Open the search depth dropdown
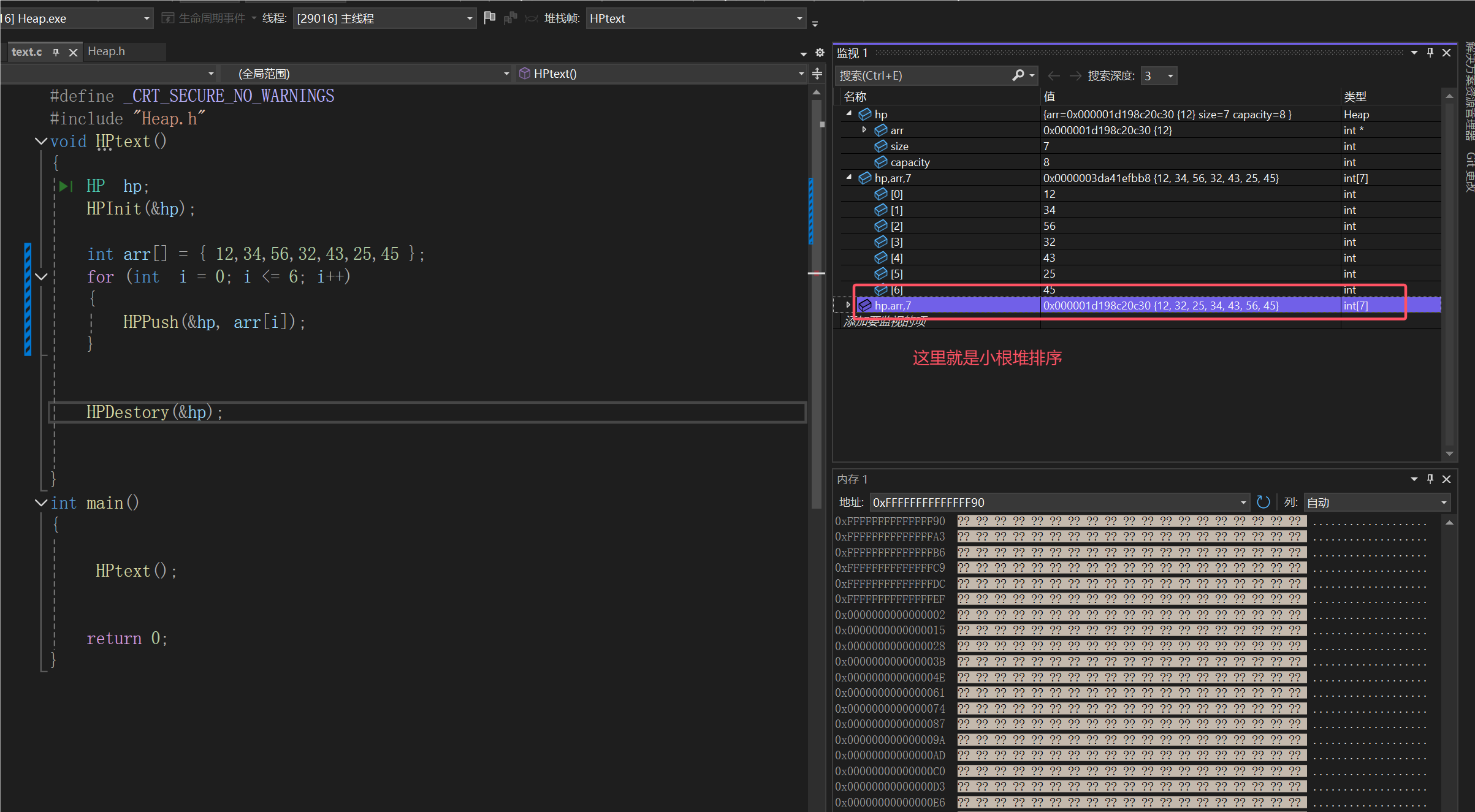Viewport: 1475px width, 812px height. 1170,76
